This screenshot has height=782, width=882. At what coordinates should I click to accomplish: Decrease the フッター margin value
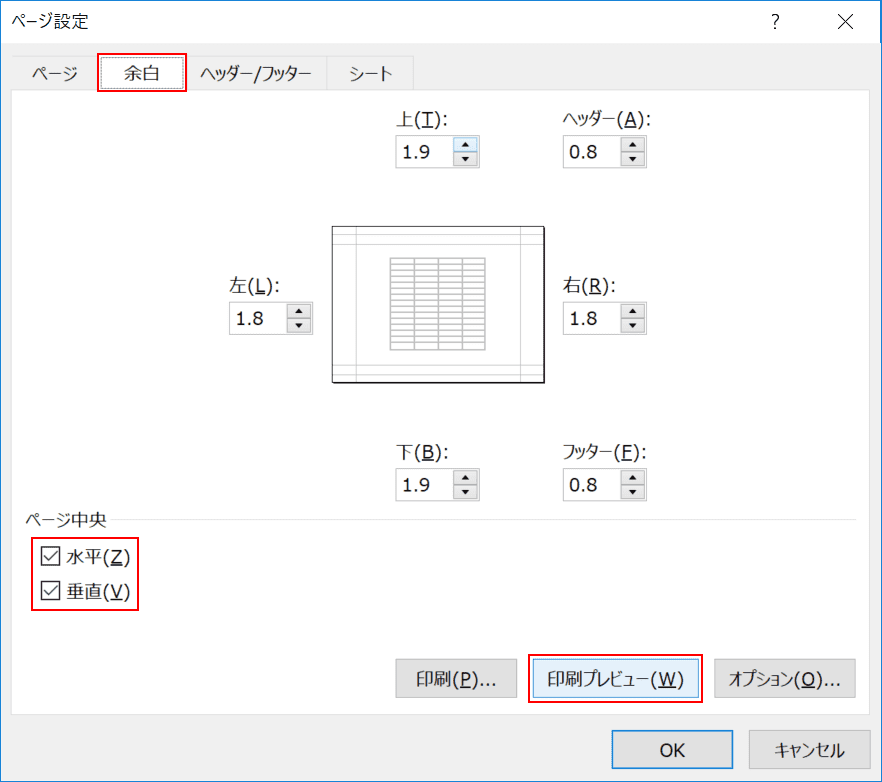point(632,492)
